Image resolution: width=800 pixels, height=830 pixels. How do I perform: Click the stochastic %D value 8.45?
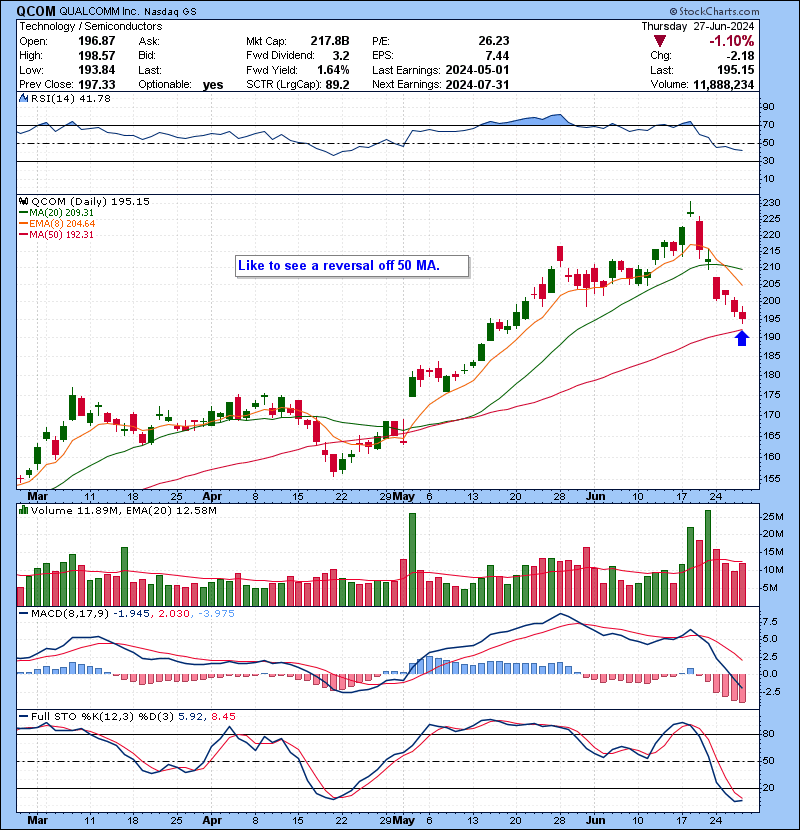click(223, 716)
